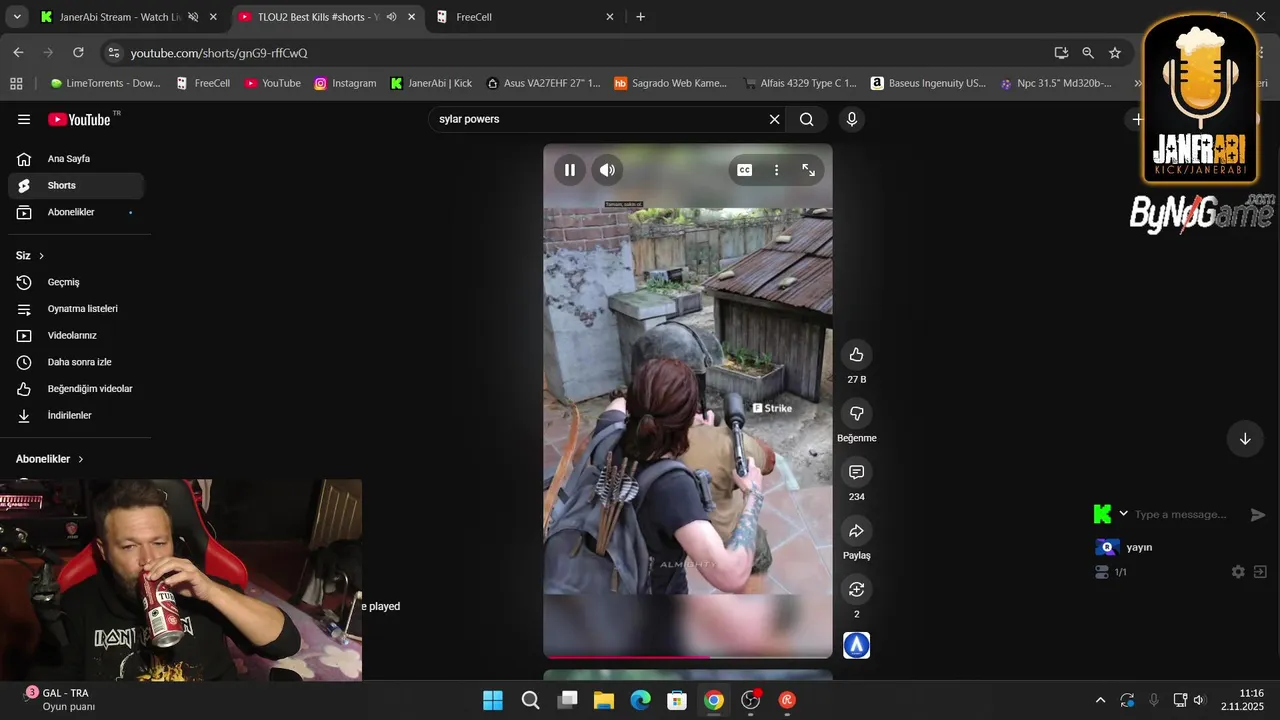Open Daha sonra izle list

(x=76, y=362)
